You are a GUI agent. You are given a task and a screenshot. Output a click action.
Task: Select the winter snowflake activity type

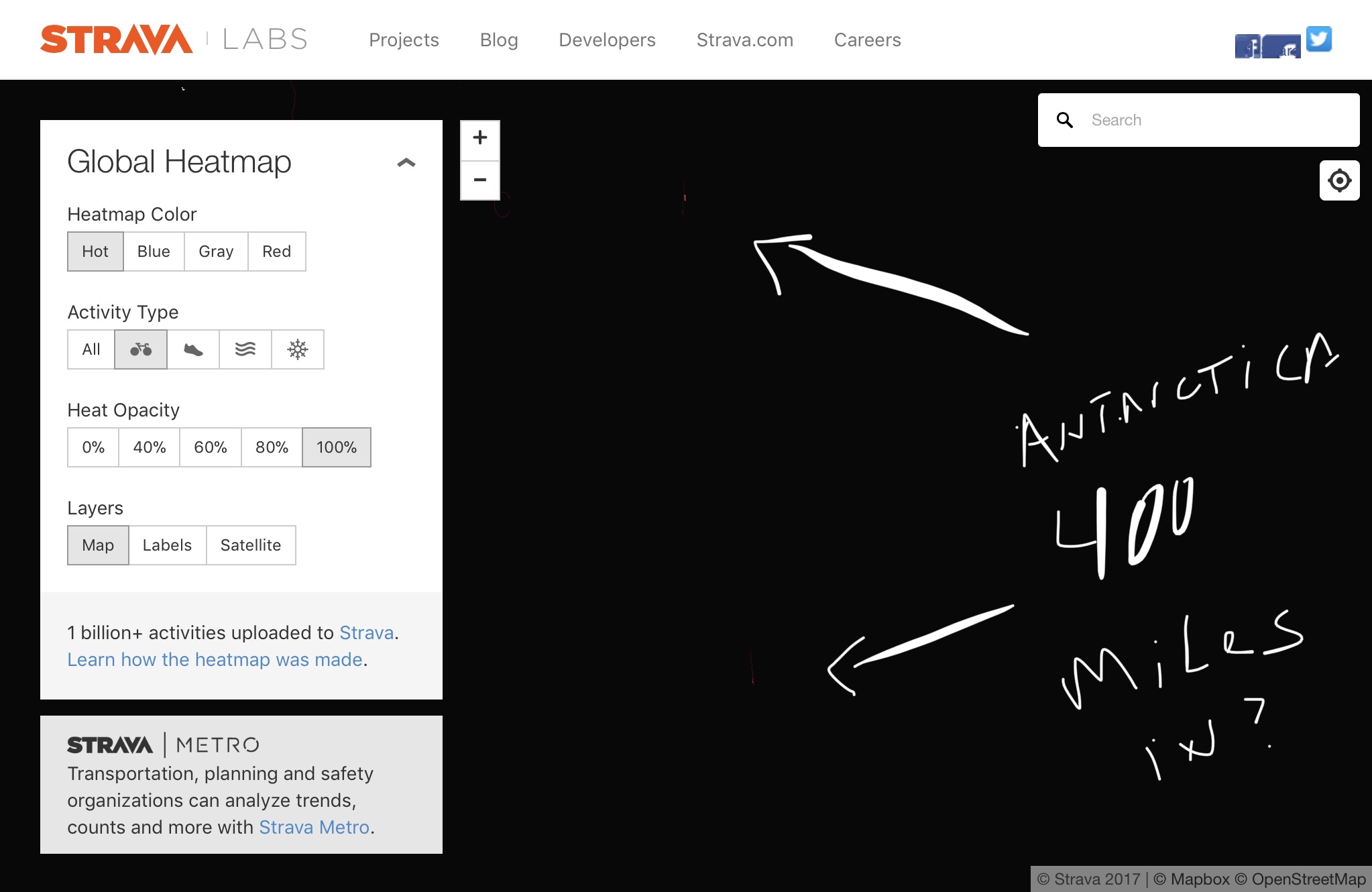[298, 349]
